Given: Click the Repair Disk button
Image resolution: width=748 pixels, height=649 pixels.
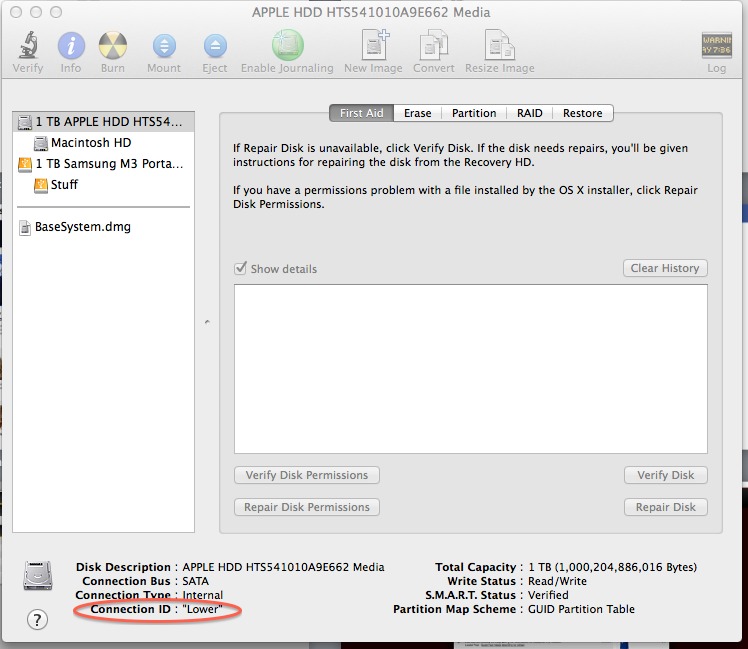Looking at the screenshot, I should 665,507.
